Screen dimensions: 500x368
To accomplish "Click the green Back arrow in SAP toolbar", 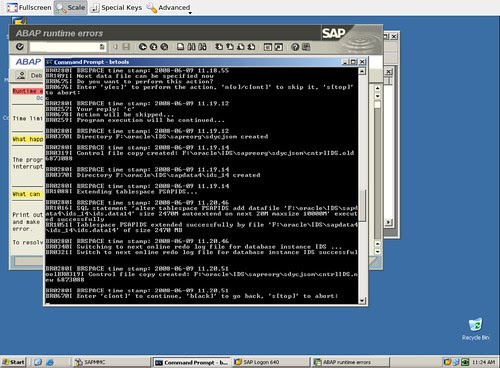I will click(x=142, y=47).
